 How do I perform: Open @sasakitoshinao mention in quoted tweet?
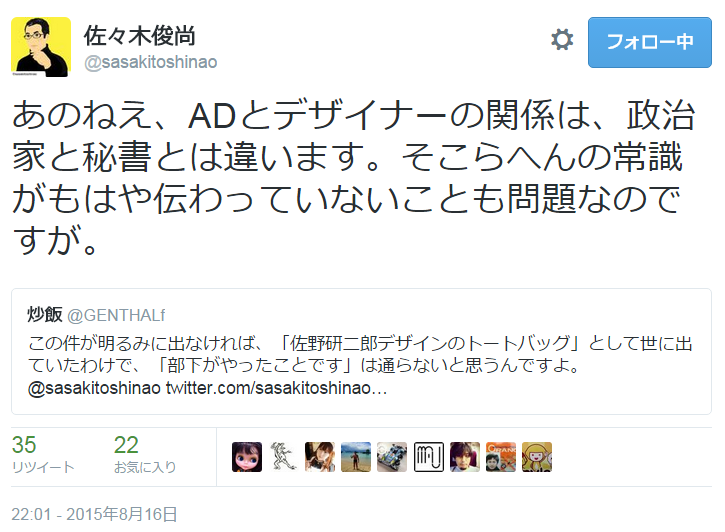(x=94, y=388)
